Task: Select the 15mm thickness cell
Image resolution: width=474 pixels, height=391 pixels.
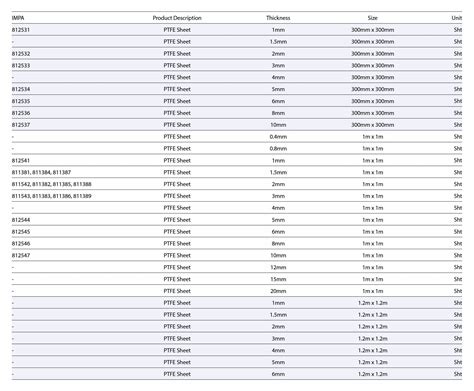Action: click(x=278, y=279)
